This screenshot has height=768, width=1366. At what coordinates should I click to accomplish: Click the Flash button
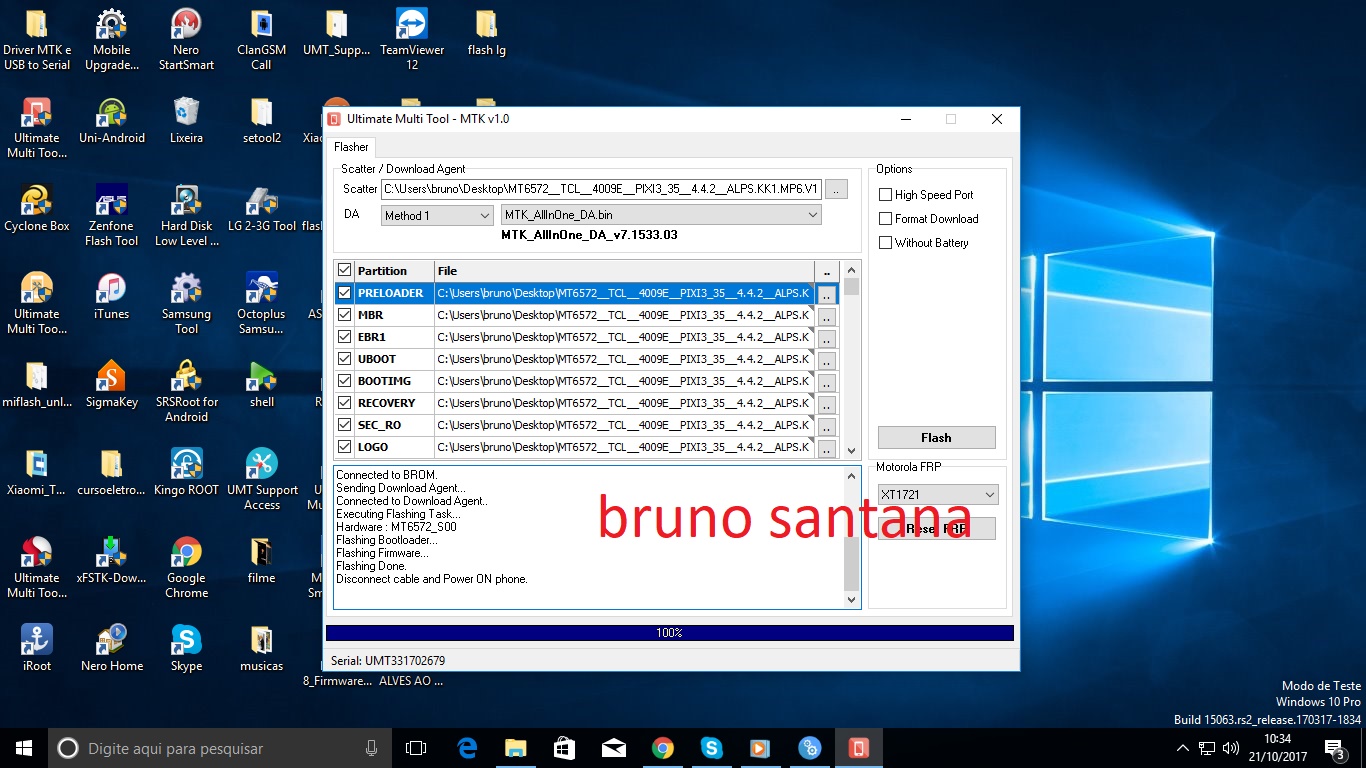[x=936, y=438]
